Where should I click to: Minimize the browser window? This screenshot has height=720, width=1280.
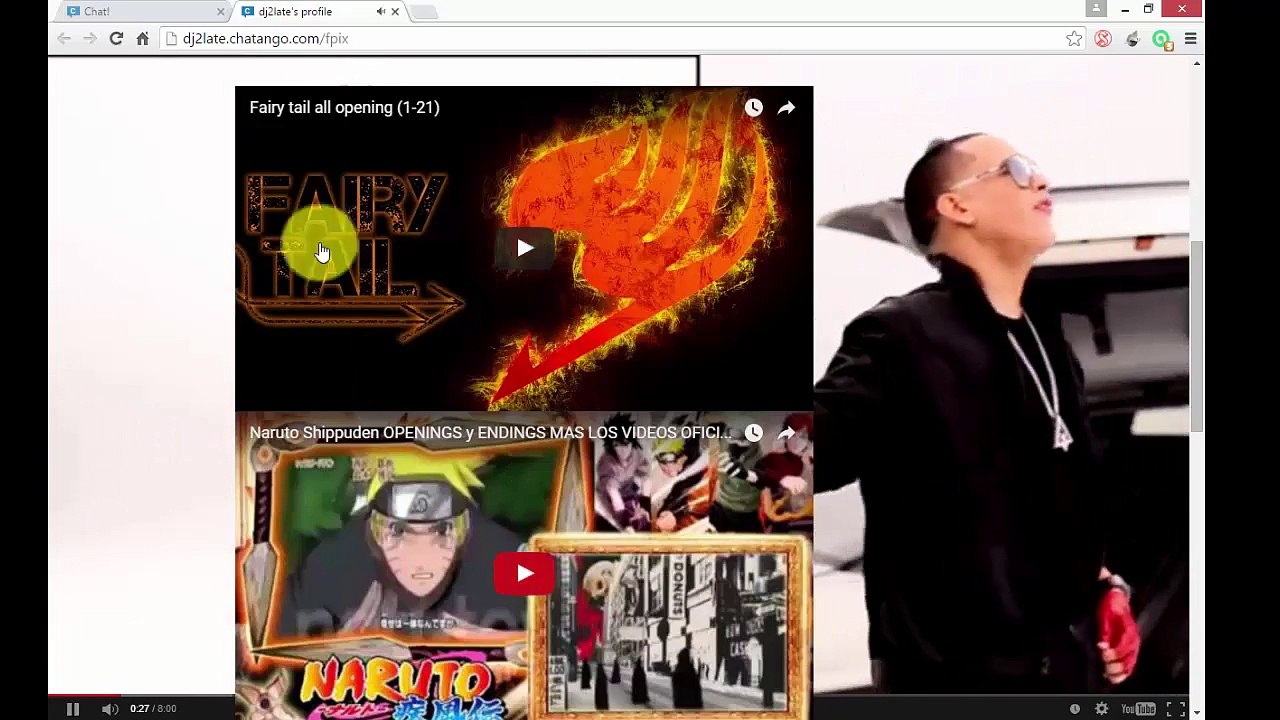[1125, 9]
